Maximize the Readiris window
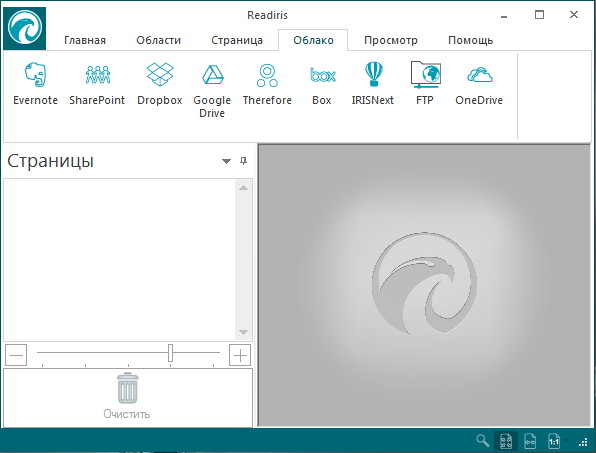Screen dimensions: 596x453 tap(539, 15)
